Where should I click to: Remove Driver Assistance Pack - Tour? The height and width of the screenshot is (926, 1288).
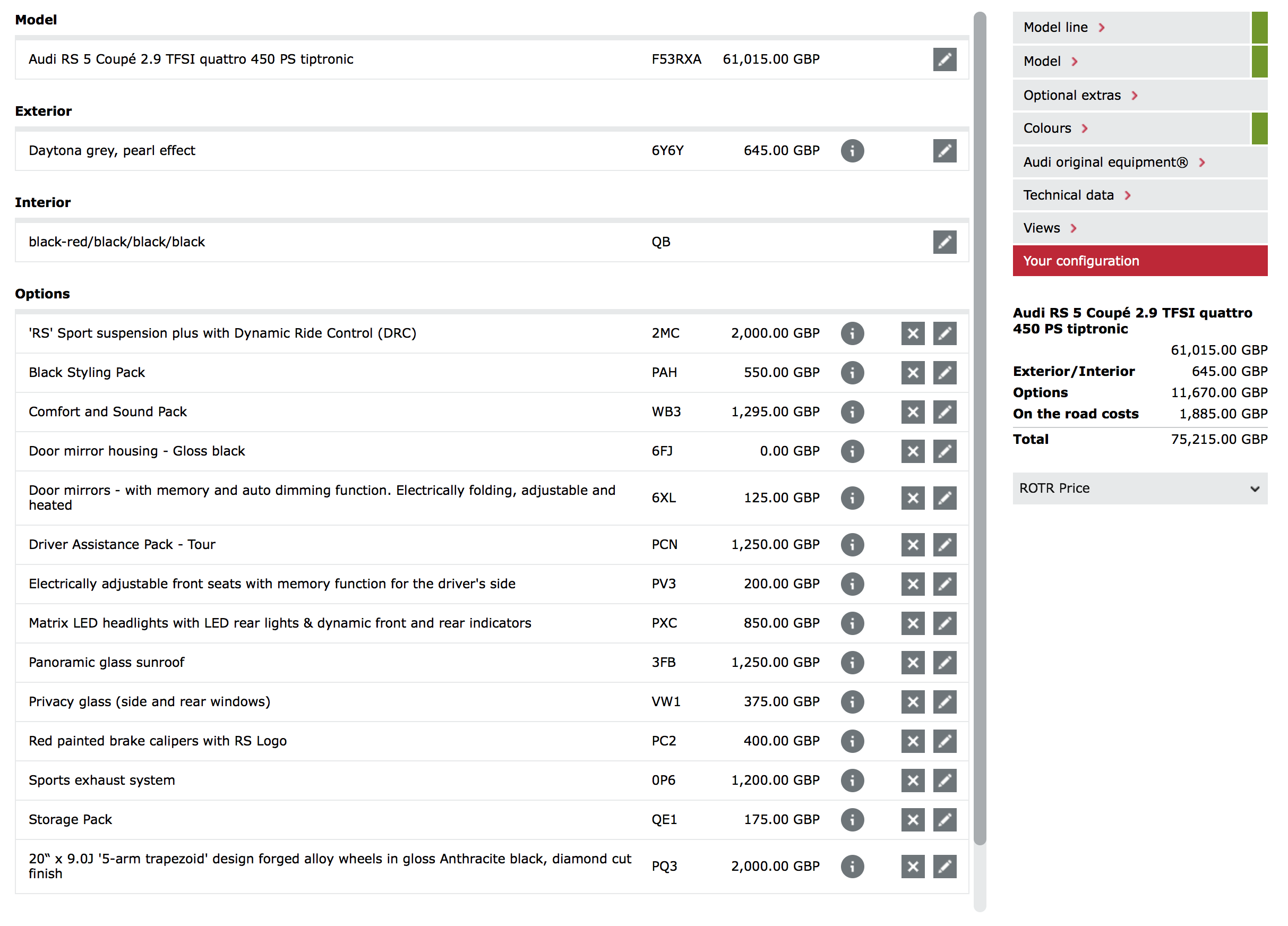click(x=913, y=544)
